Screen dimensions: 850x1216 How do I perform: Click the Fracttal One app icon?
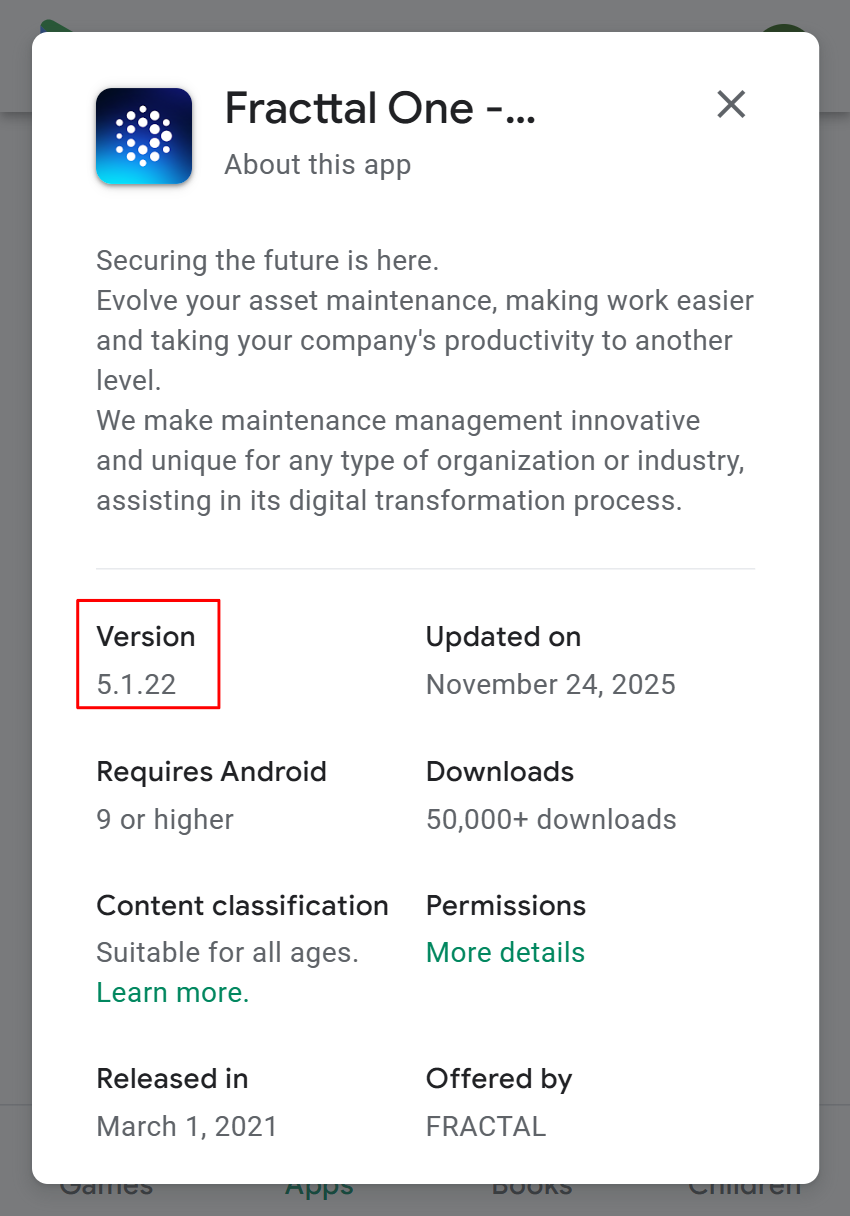tap(144, 136)
